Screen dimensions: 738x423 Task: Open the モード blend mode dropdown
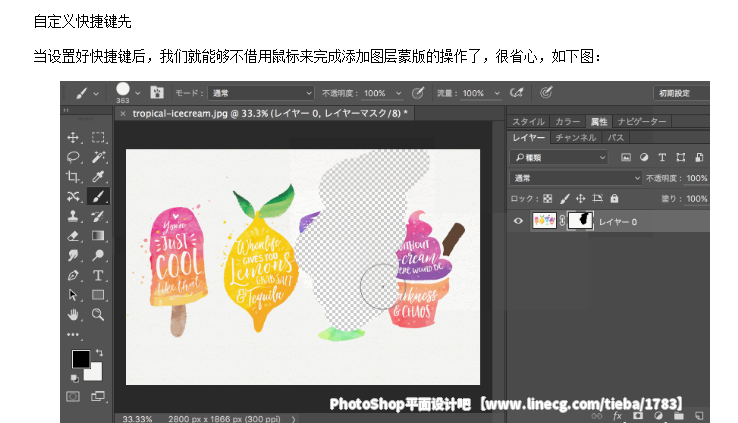(261, 93)
